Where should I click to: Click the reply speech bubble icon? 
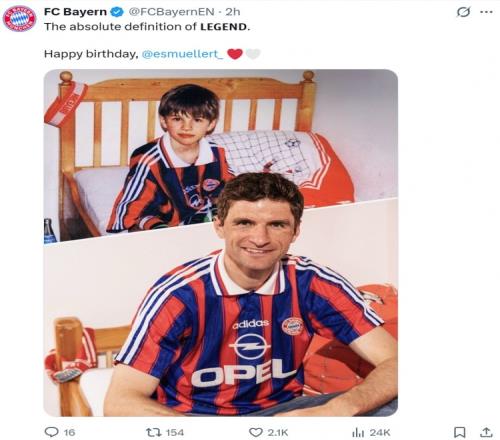coord(51,432)
